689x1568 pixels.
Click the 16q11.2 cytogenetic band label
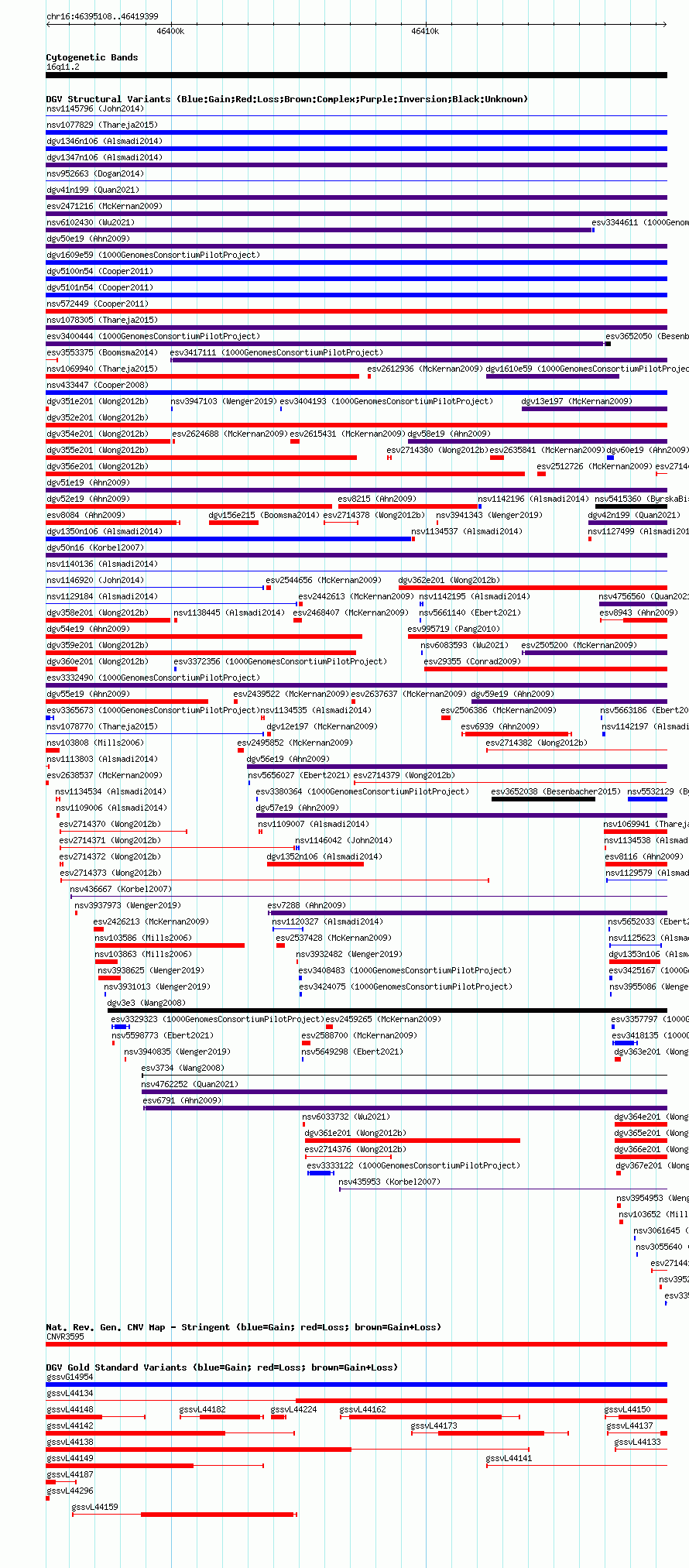click(63, 67)
